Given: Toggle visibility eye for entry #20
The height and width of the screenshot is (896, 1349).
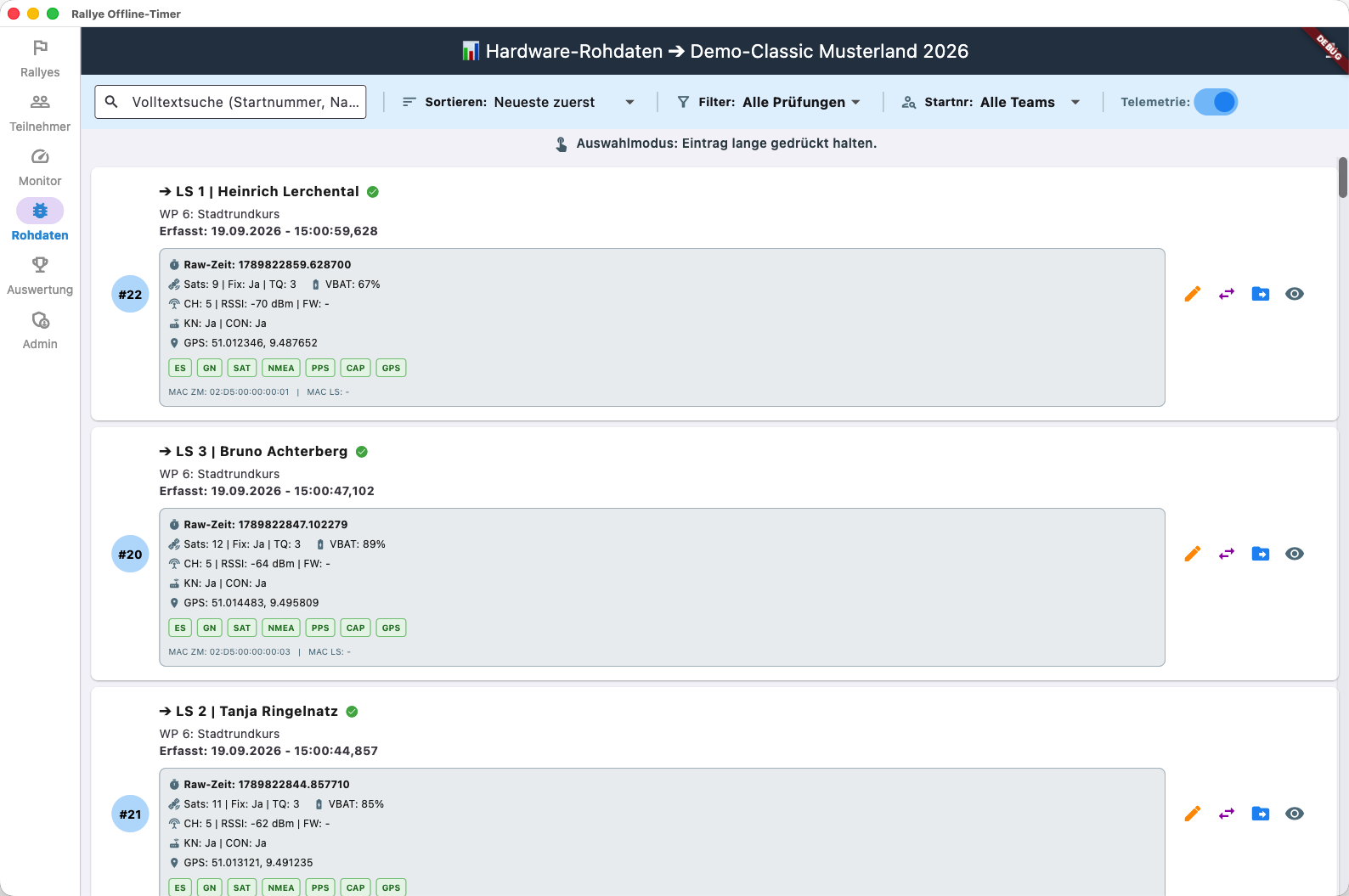Looking at the screenshot, I should (x=1295, y=554).
